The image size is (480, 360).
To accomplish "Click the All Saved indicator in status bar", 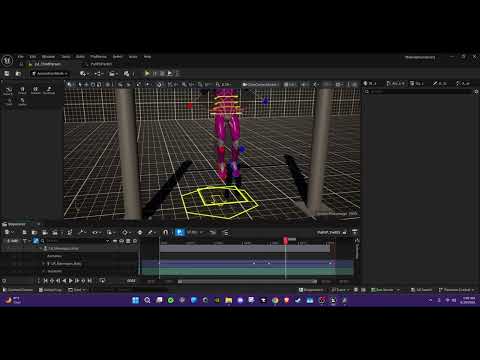I will (422, 290).
